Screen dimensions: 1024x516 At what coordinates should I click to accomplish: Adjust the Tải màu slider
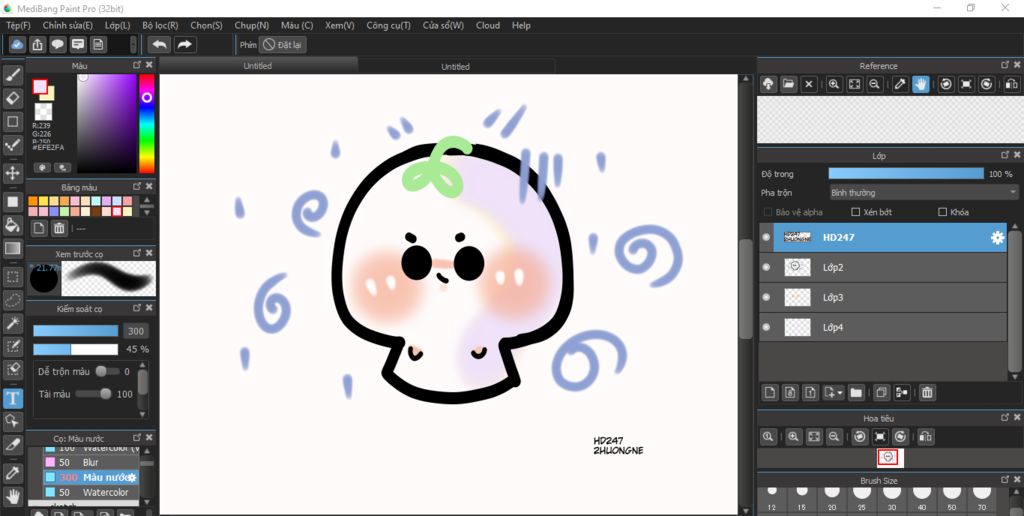tap(93, 394)
